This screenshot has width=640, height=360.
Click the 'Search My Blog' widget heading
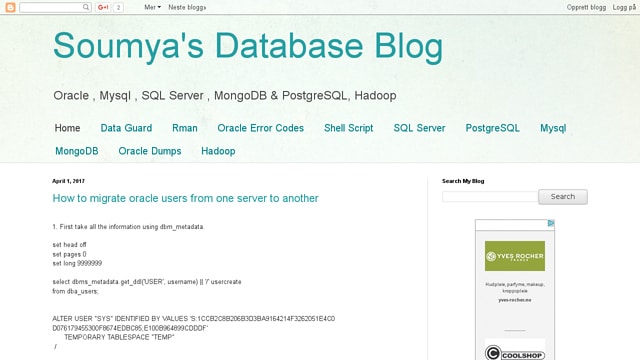pyautogui.click(x=463, y=181)
